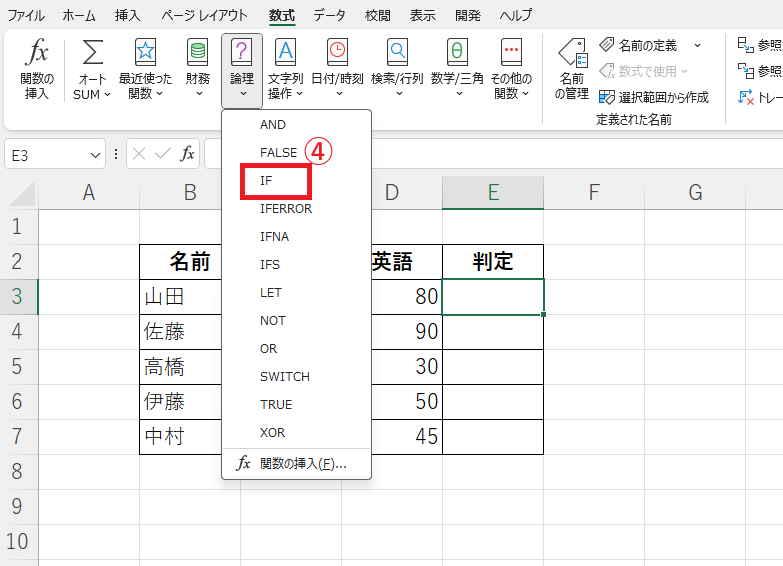Open 最近使った関数 star icon
The width and height of the screenshot is (783, 566).
tap(145, 52)
